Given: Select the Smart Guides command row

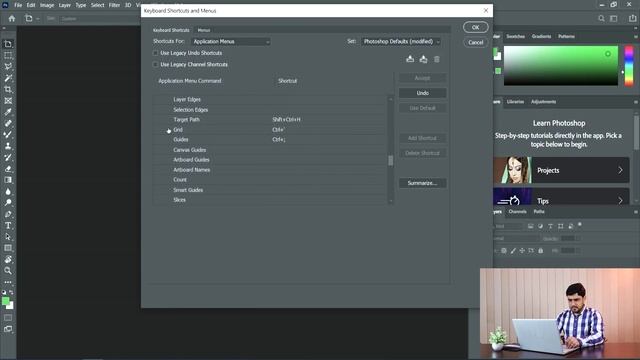Looking at the screenshot, I should (x=269, y=190).
